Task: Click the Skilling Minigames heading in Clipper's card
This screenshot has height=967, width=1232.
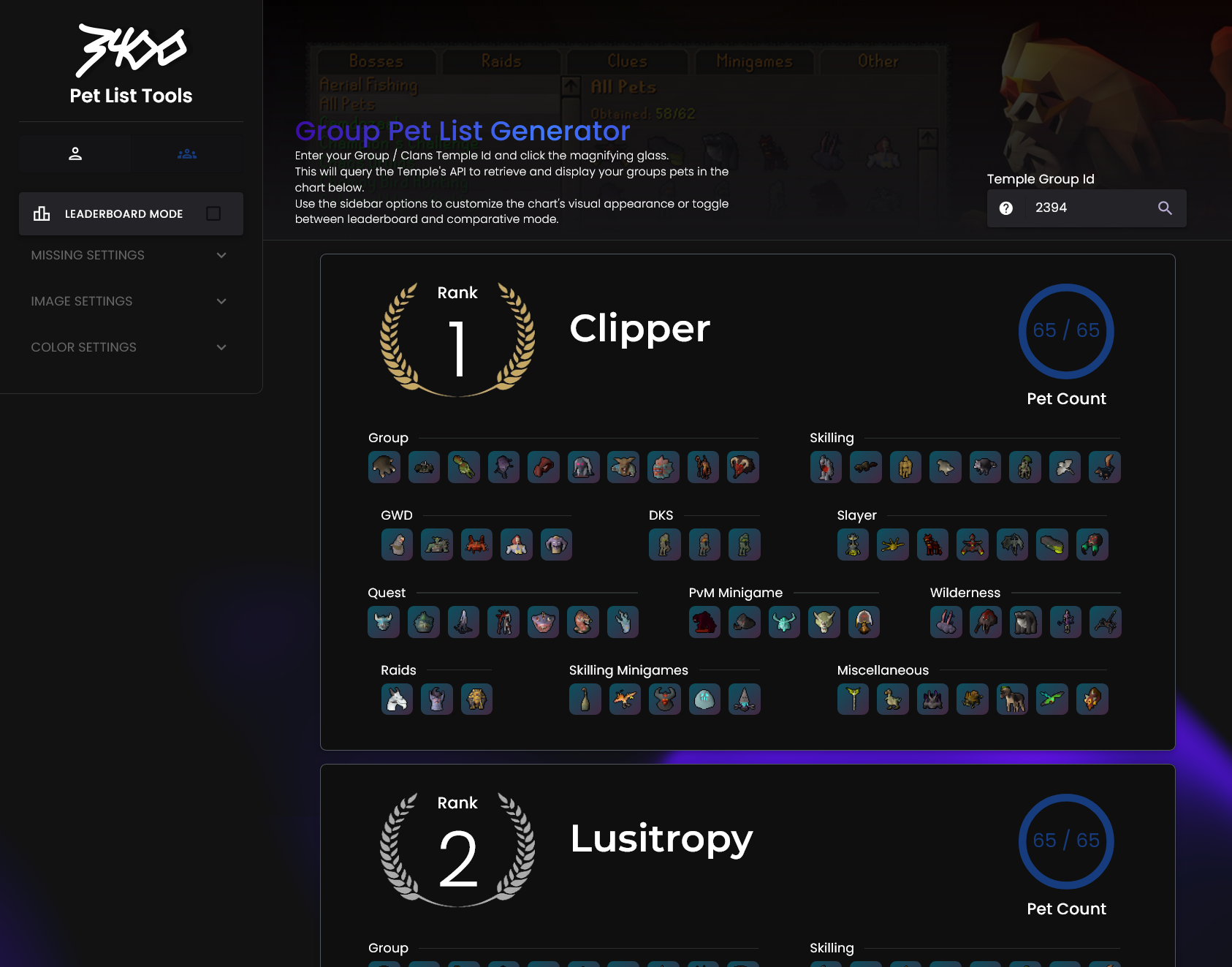Action: tap(628, 670)
